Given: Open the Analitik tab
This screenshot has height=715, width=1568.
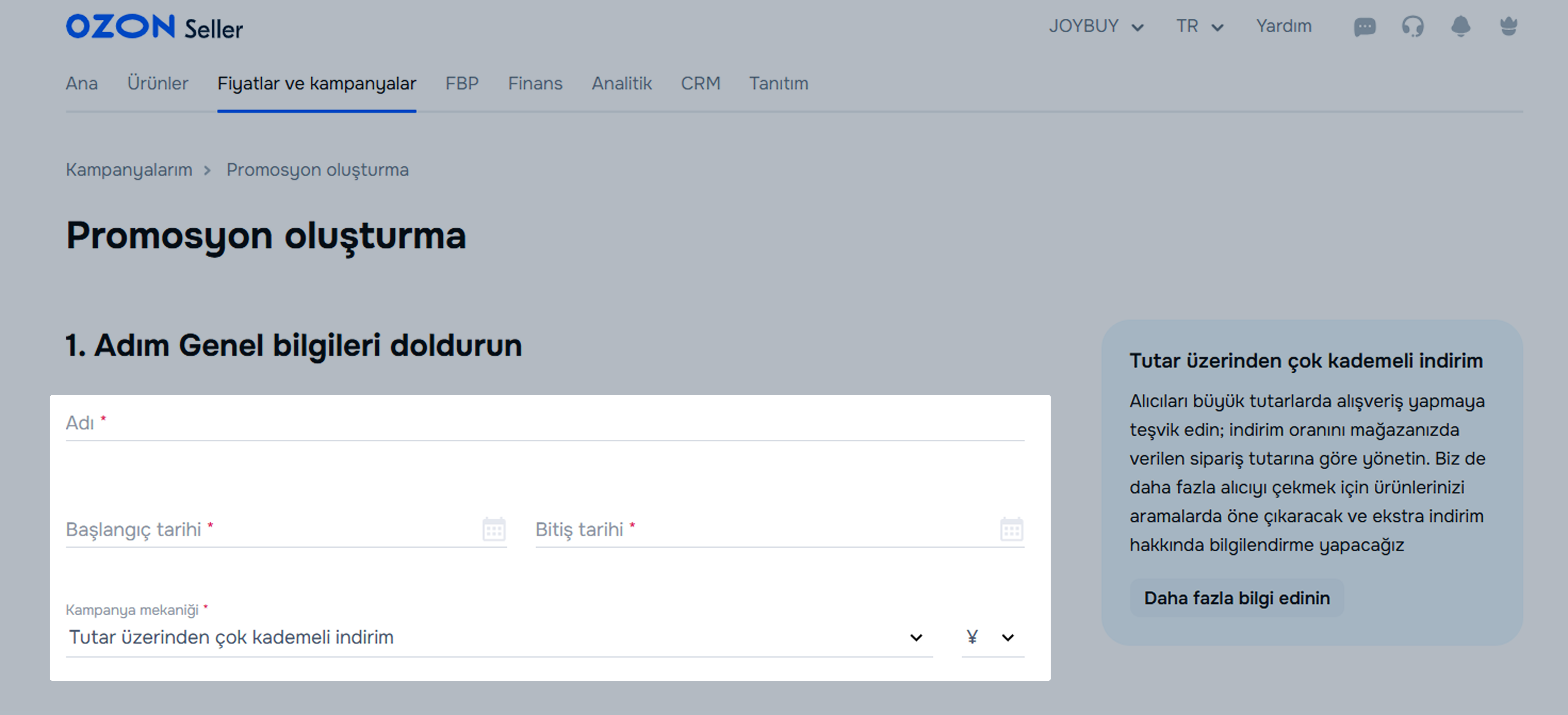Looking at the screenshot, I should 621,84.
